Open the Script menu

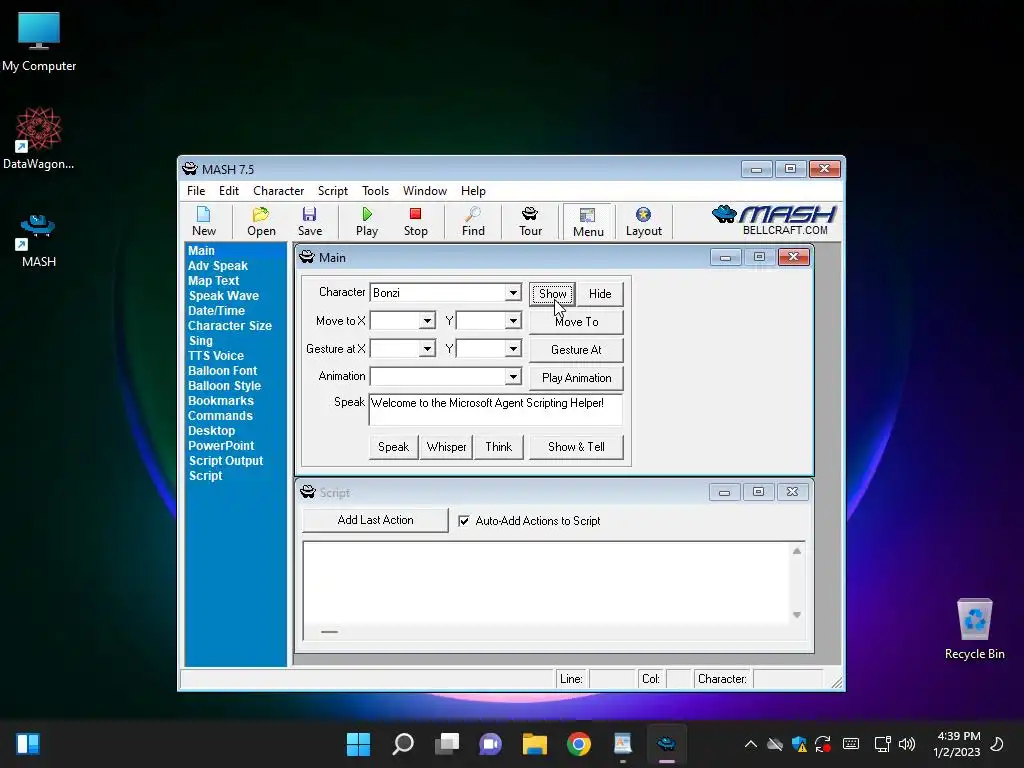[x=332, y=191]
